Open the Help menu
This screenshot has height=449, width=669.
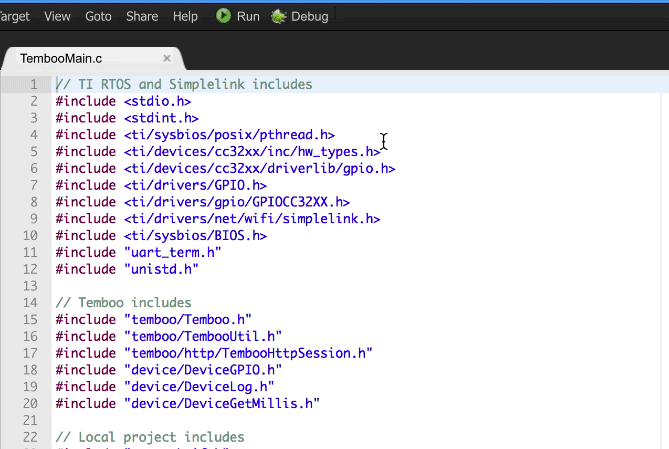pos(185,16)
